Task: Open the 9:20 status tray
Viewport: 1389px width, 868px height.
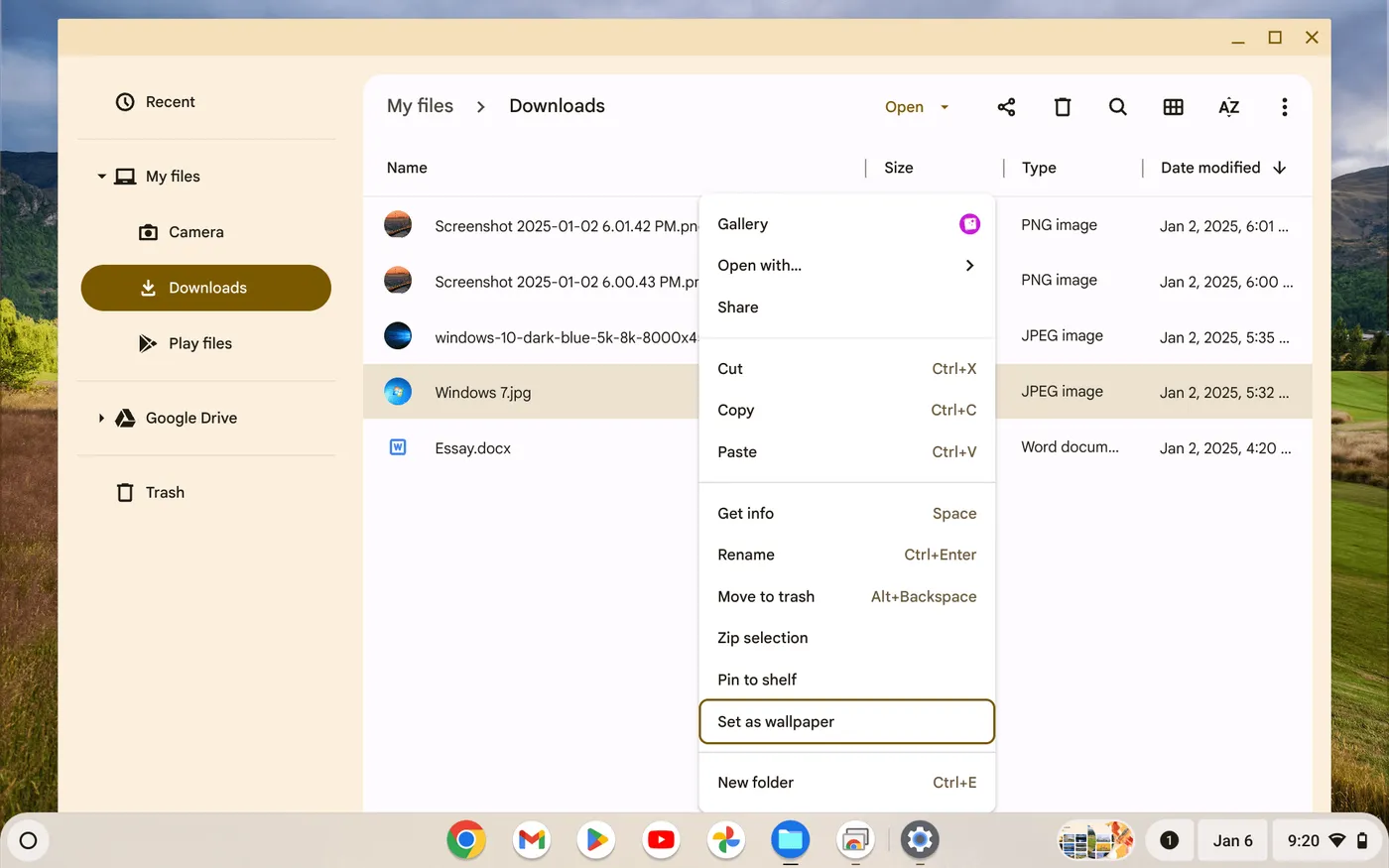Action: (1327, 840)
